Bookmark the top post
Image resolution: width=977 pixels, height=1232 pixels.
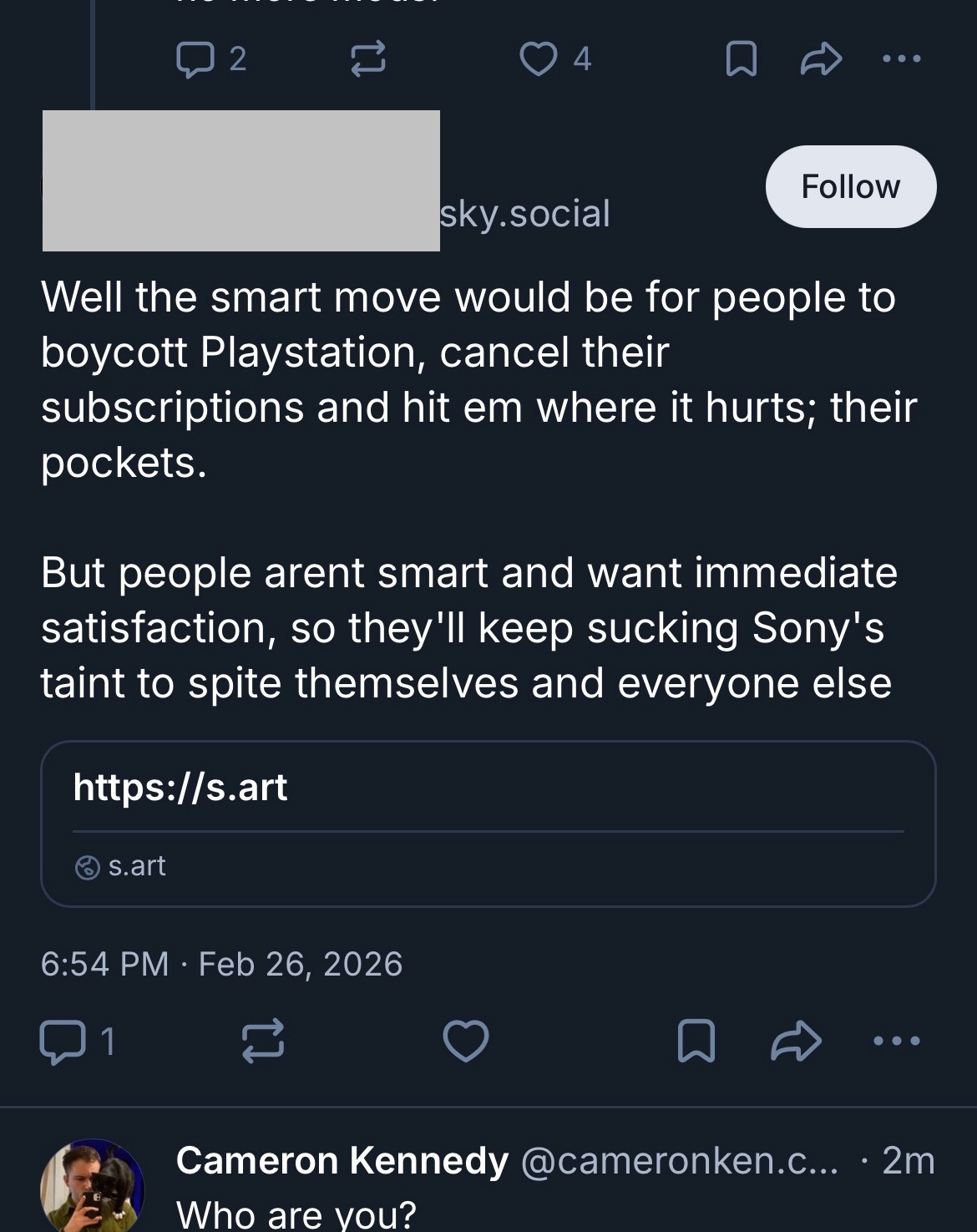pos(741,59)
